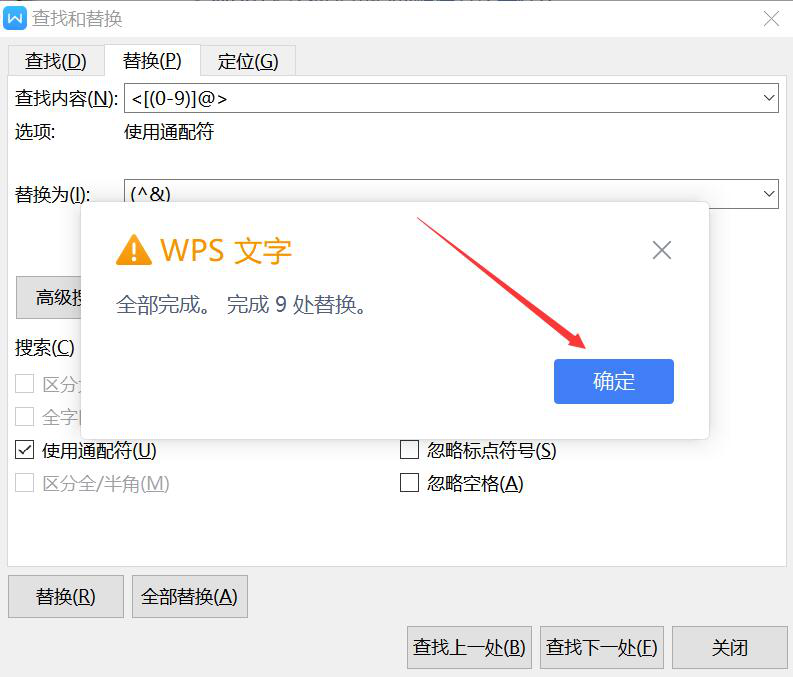Uncheck 使用通配符(U) checkbox
The height and width of the screenshot is (677, 793).
tap(24, 449)
